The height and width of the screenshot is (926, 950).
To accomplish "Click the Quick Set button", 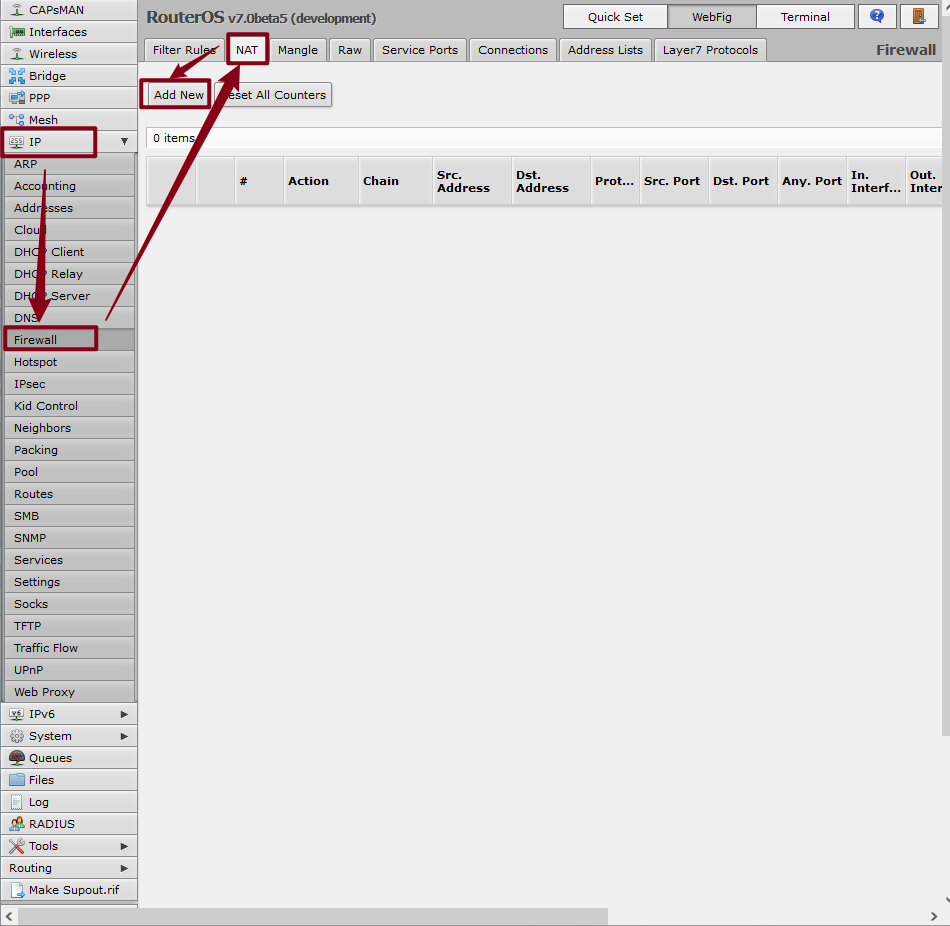I will (615, 17).
